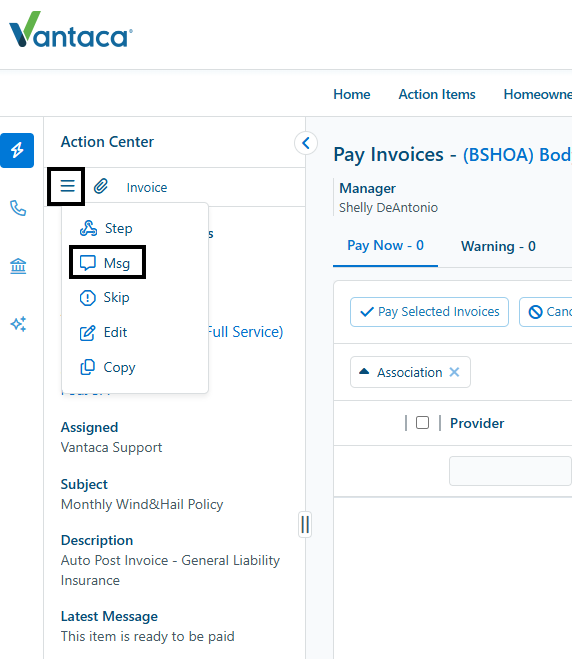Click Pay Selected Invoices button

click(x=429, y=312)
